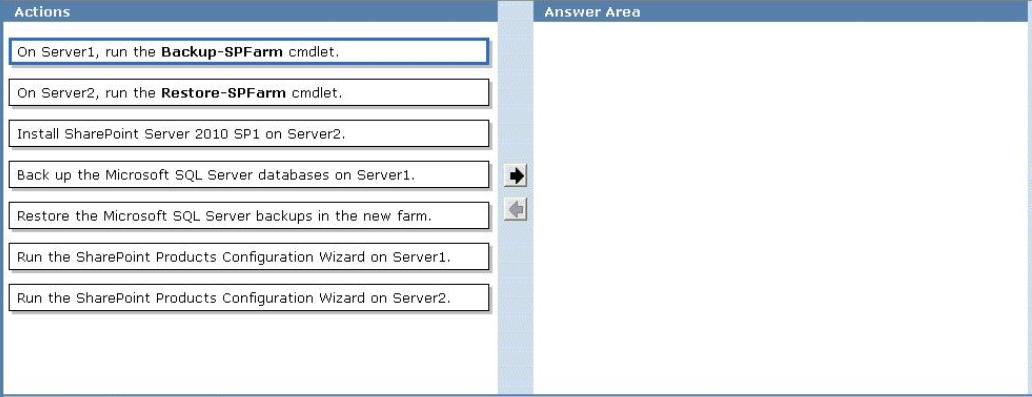Choose Configuration Wizard on Server2 action
Image resolution: width=1032 pixels, height=397 pixels.
point(249,298)
